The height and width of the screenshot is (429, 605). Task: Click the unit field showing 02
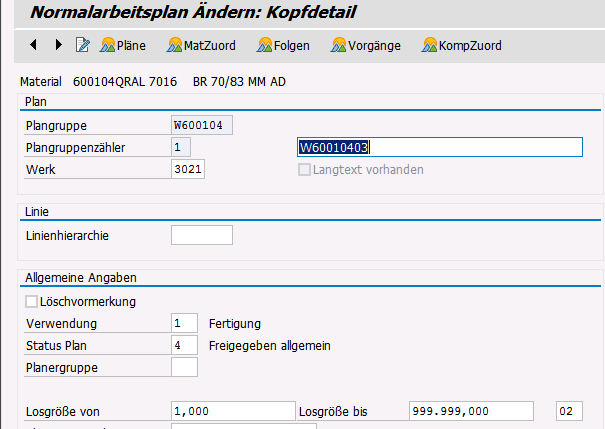click(x=570, y=411)
